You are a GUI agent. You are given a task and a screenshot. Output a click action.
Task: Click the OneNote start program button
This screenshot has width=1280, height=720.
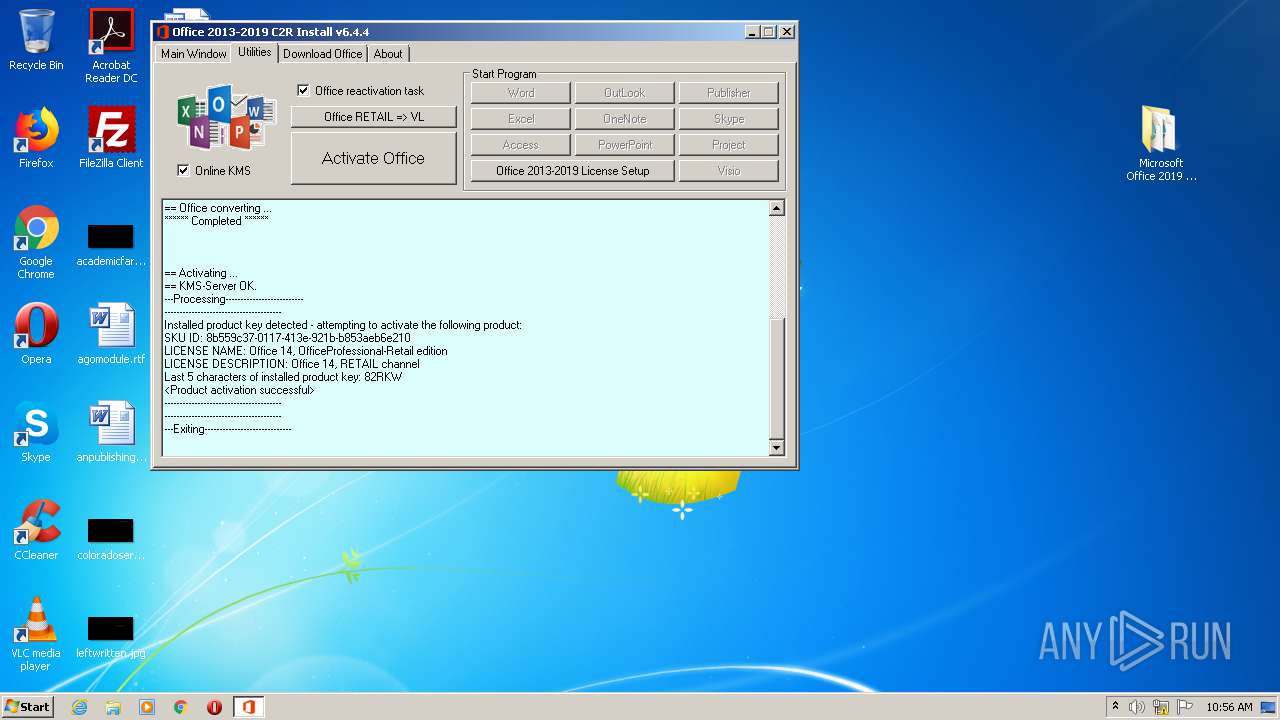(x=625, y=119)
